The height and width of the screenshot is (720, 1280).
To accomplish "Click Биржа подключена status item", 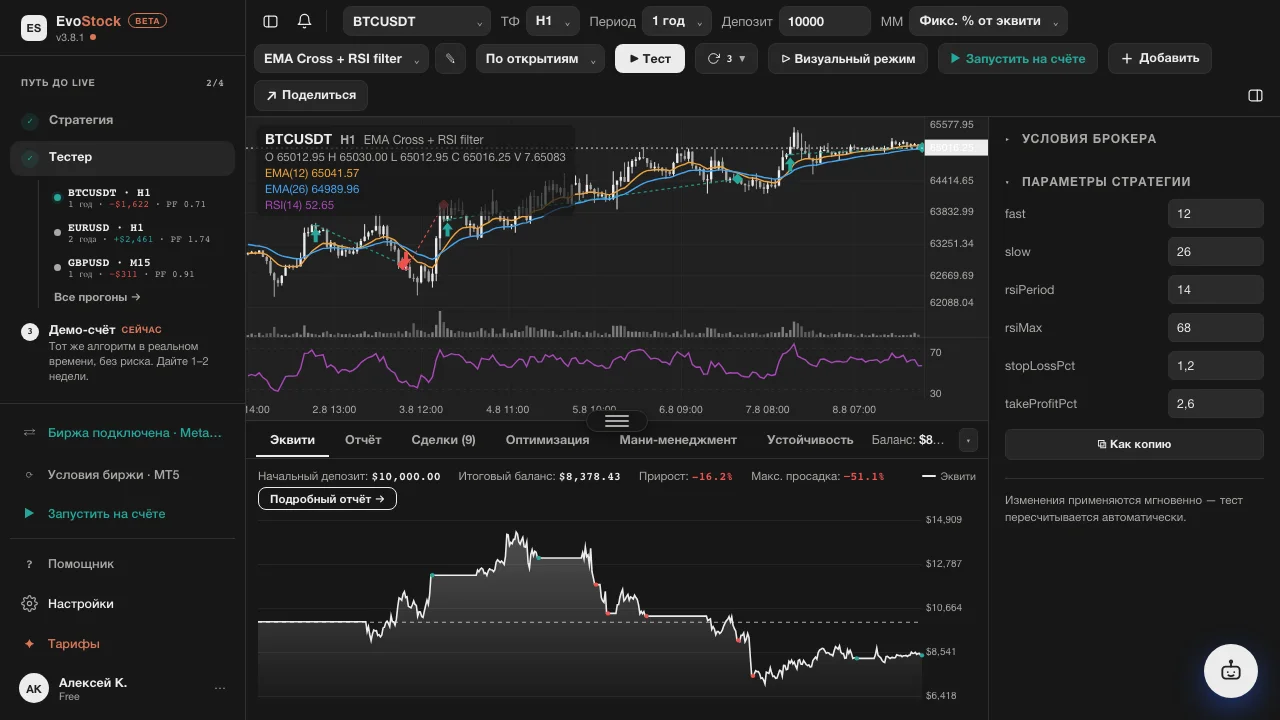I will [x=122, y=433].
